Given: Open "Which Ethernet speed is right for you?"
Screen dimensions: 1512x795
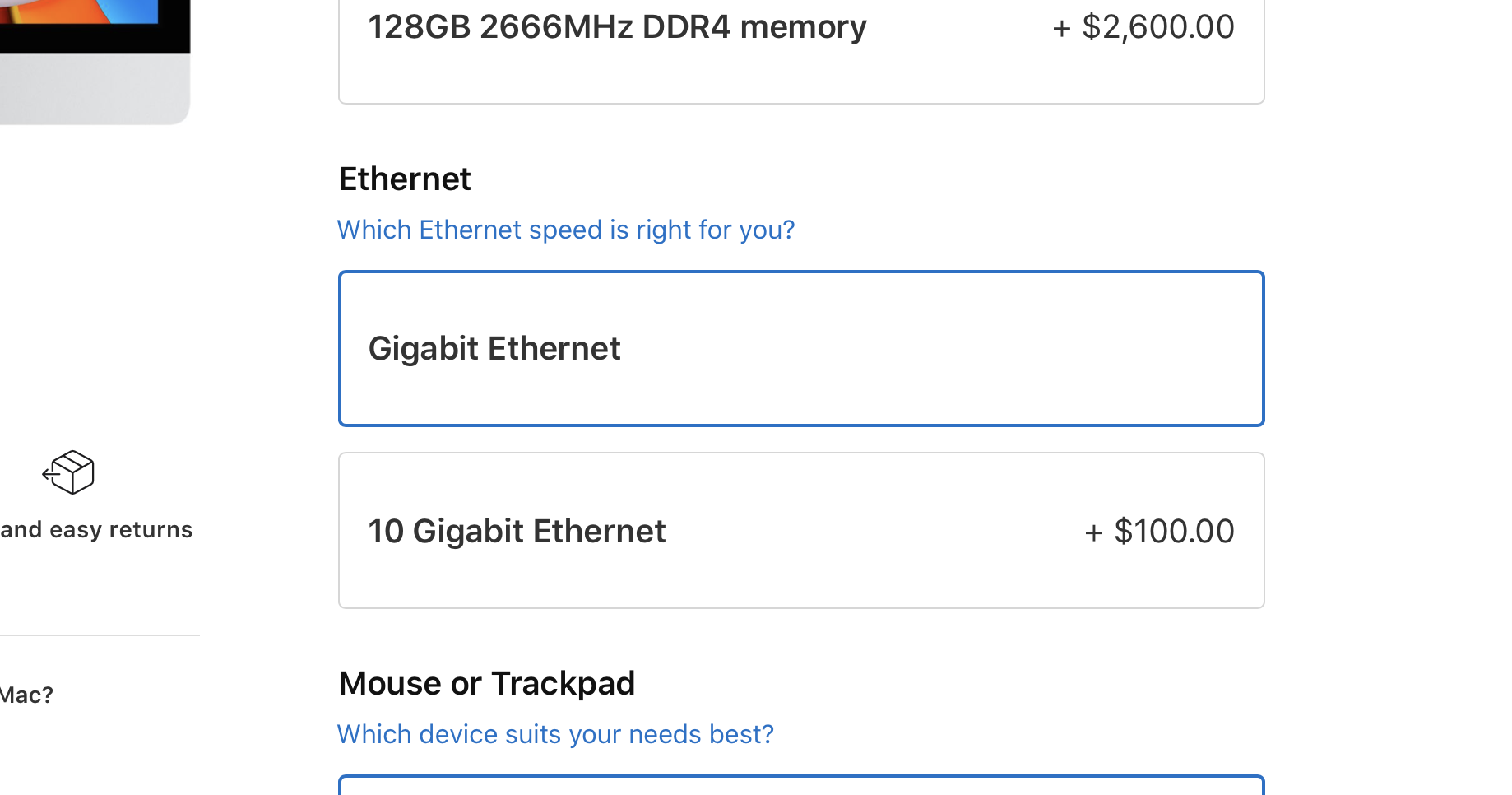Looking at the screenshot, I should tap(566, 230).
